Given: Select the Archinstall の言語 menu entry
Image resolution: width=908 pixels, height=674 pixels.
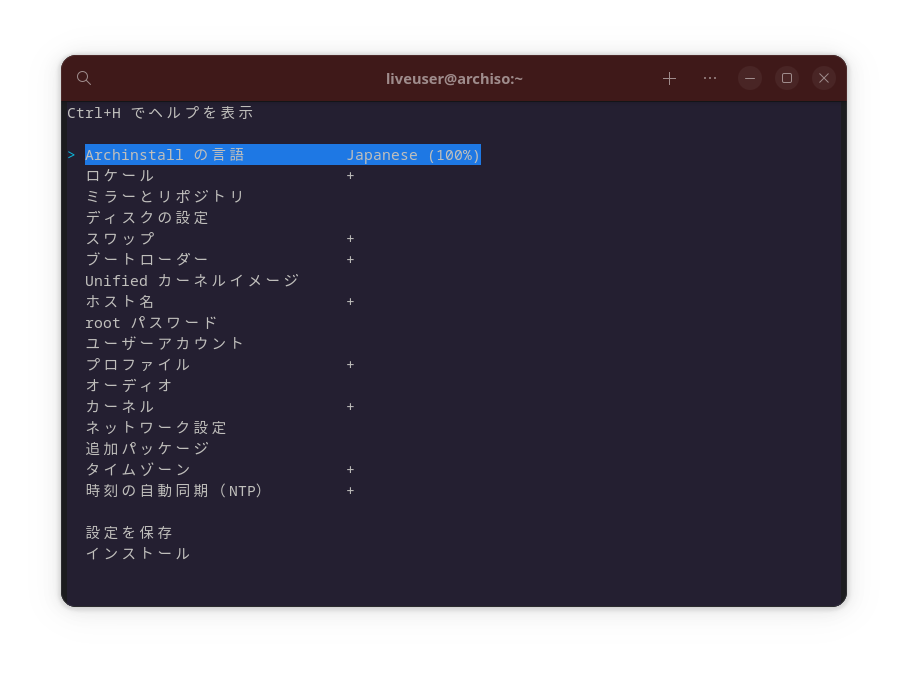Looking at the screenshot, I should click(283, 155).
